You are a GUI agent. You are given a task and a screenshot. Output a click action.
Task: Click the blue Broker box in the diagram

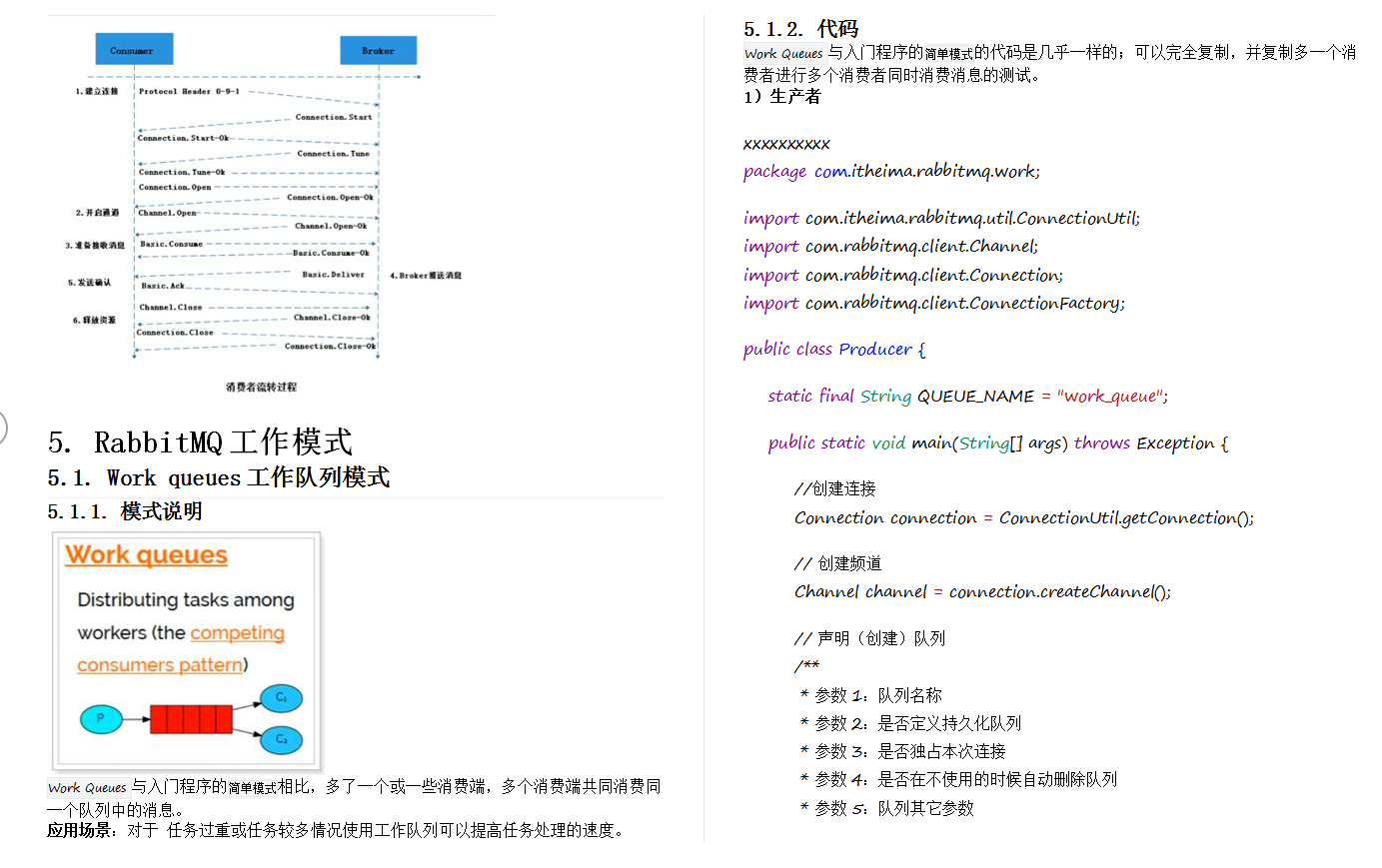pos(378,51)
